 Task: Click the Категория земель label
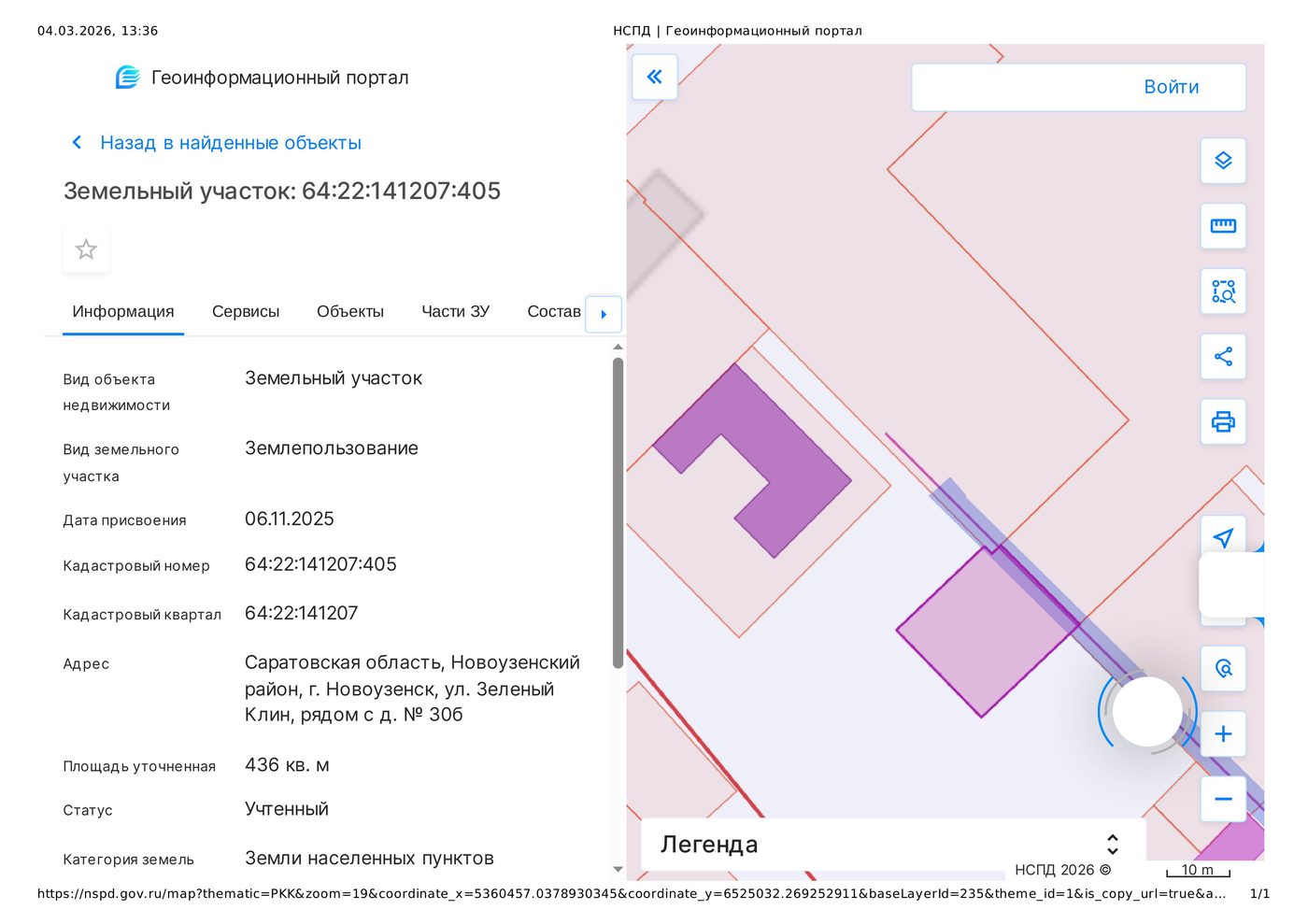[129, 860]
